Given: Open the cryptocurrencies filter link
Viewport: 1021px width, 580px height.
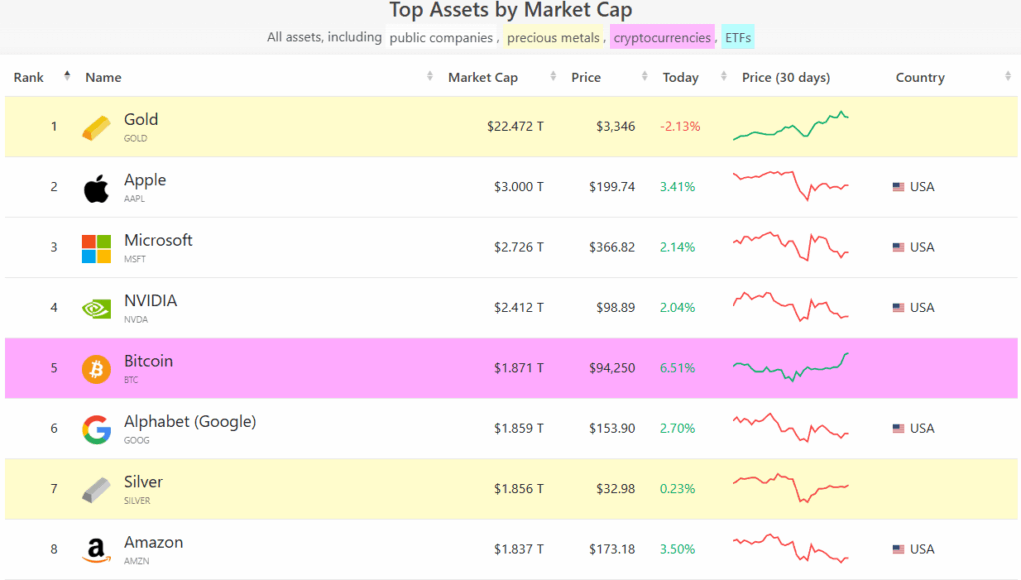Looking at the screenshot, I should [662, 38].
